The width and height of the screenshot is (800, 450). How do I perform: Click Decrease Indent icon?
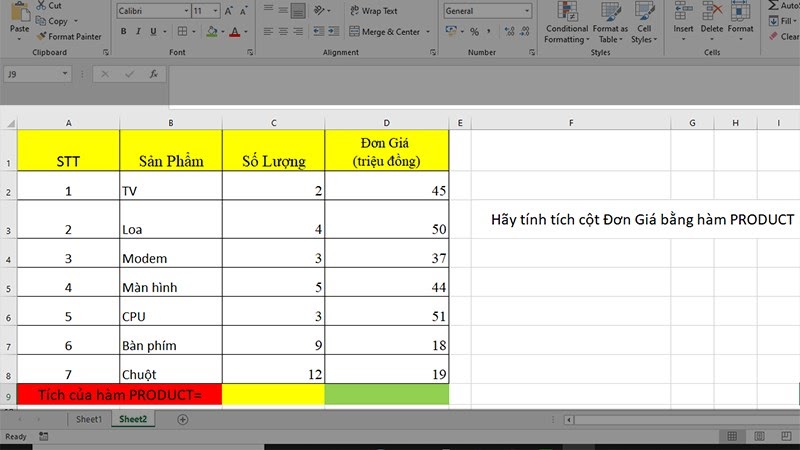pos(318,32)
